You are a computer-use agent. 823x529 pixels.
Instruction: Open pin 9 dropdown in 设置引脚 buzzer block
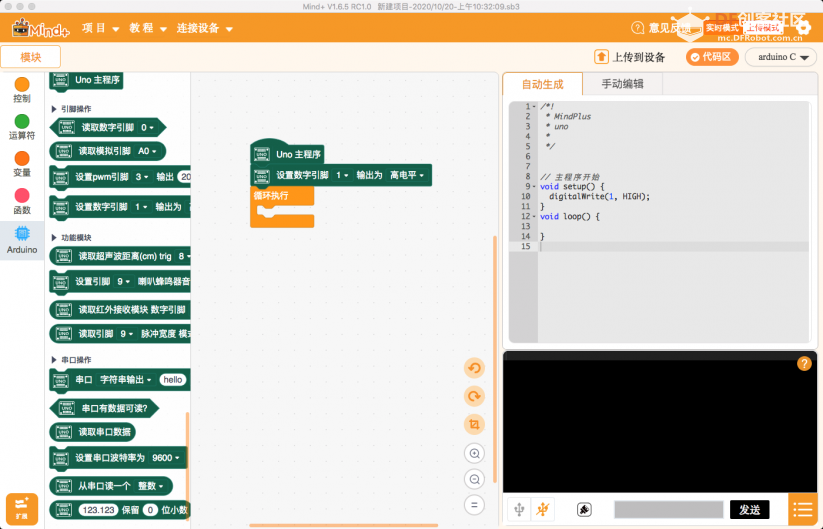click(x=123, y=281)
